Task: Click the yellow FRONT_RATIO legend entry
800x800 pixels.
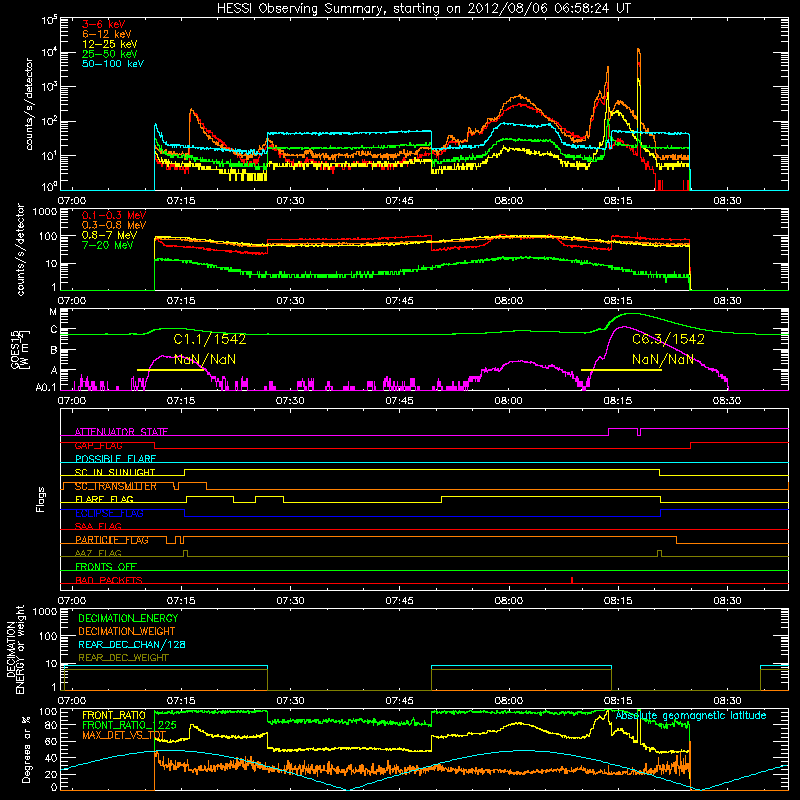Action: pos(114,716)
